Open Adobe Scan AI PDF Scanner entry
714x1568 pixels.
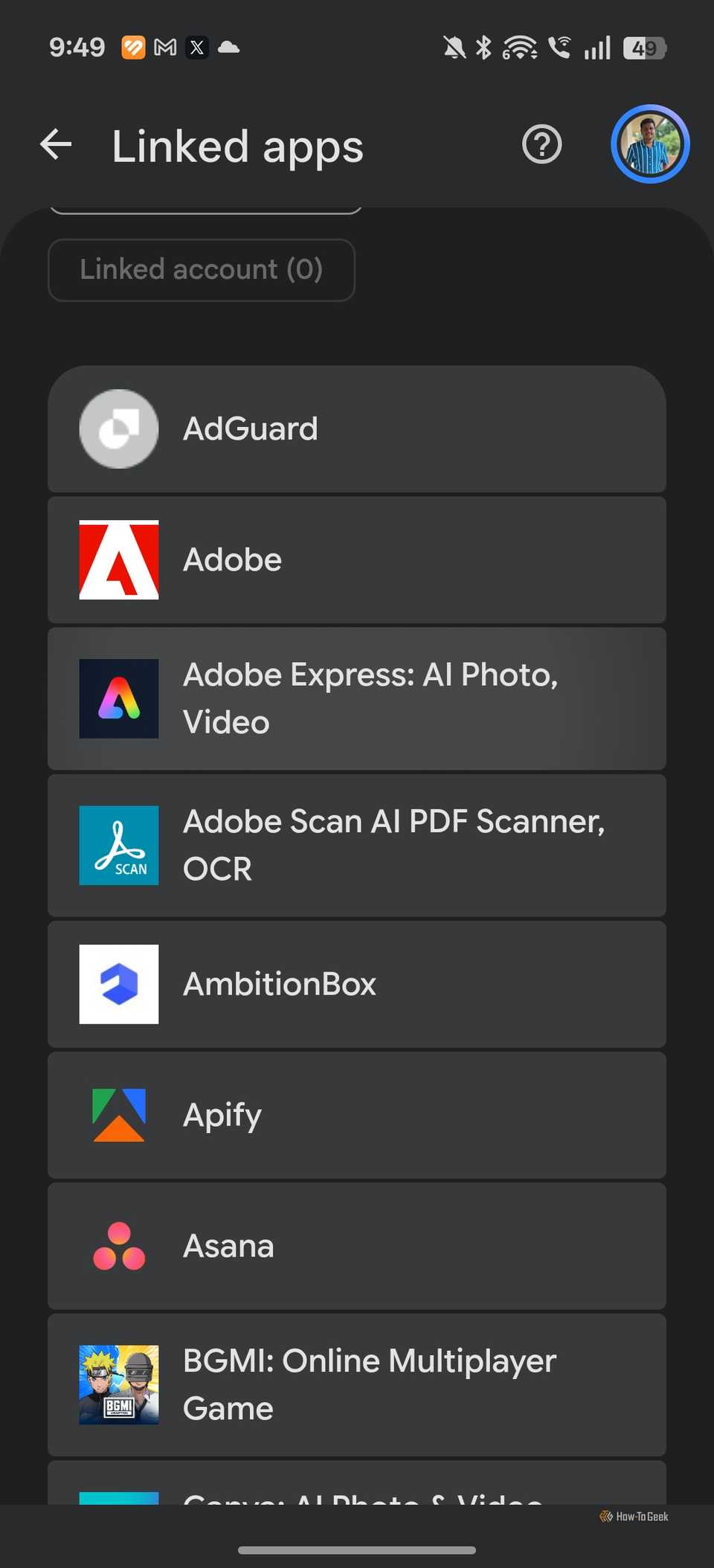click(x=357, y=846)
